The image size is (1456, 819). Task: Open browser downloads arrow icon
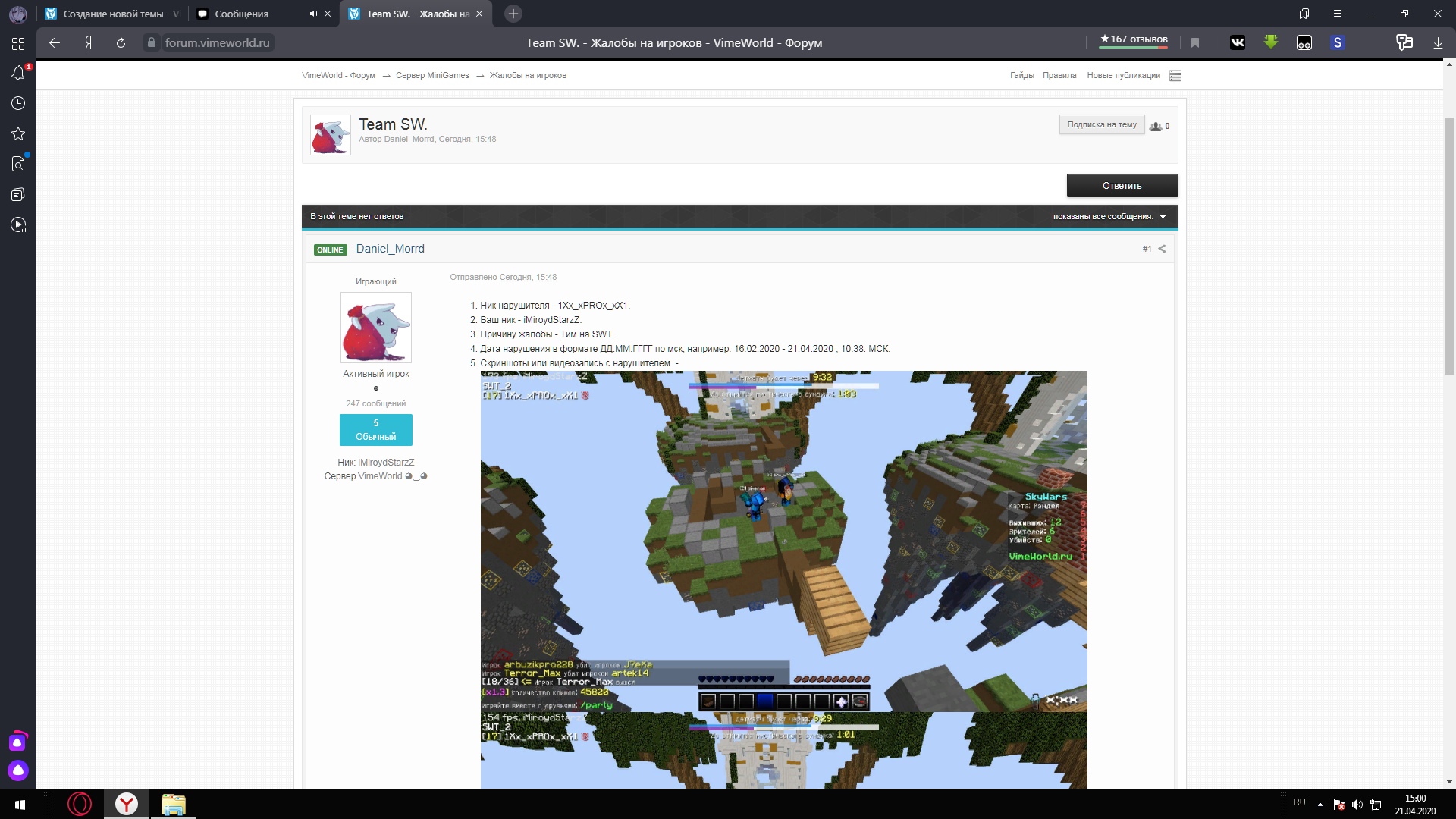click(x=1438, y=43)
